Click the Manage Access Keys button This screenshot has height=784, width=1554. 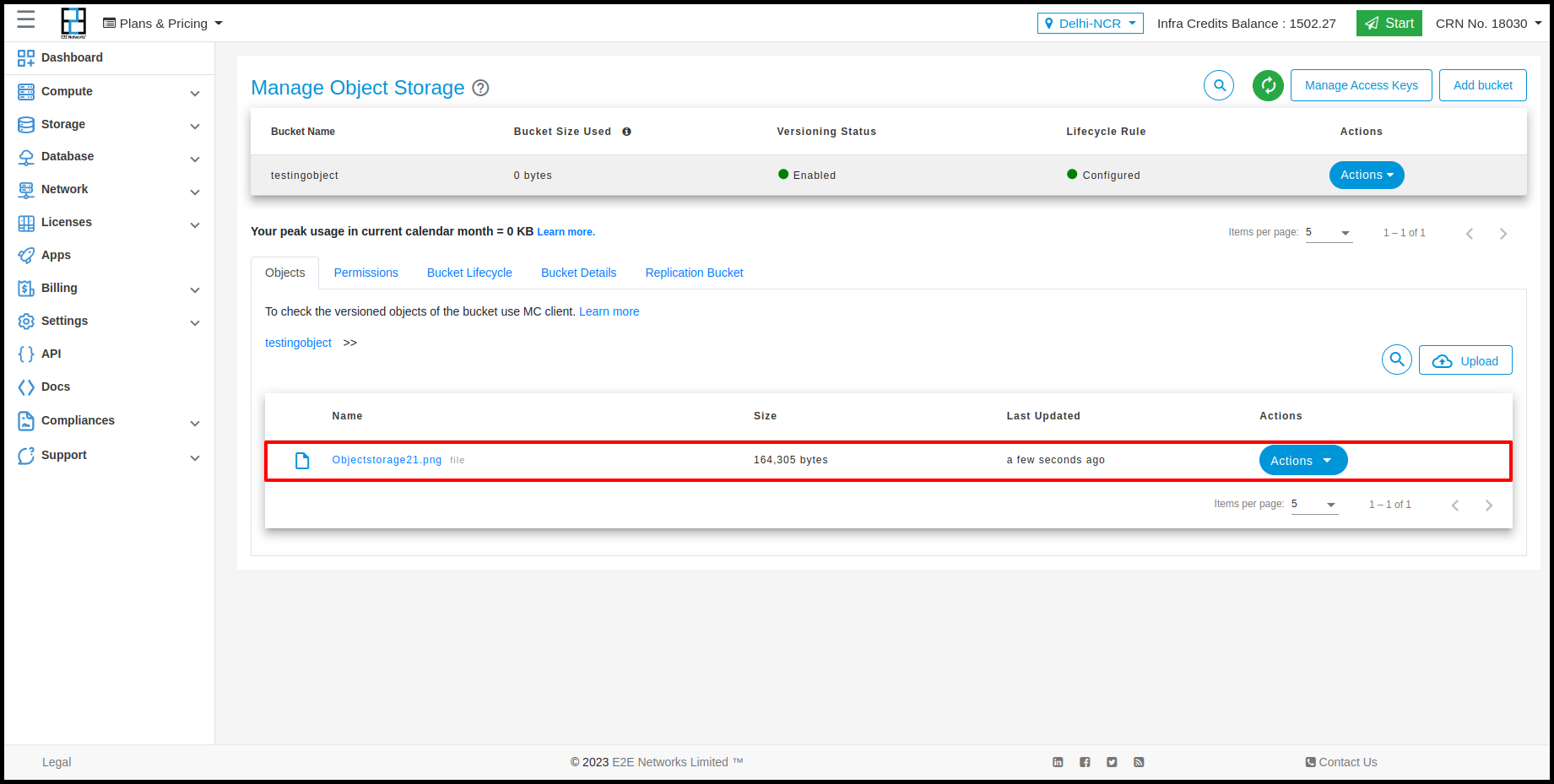(x=1361, y=85)
